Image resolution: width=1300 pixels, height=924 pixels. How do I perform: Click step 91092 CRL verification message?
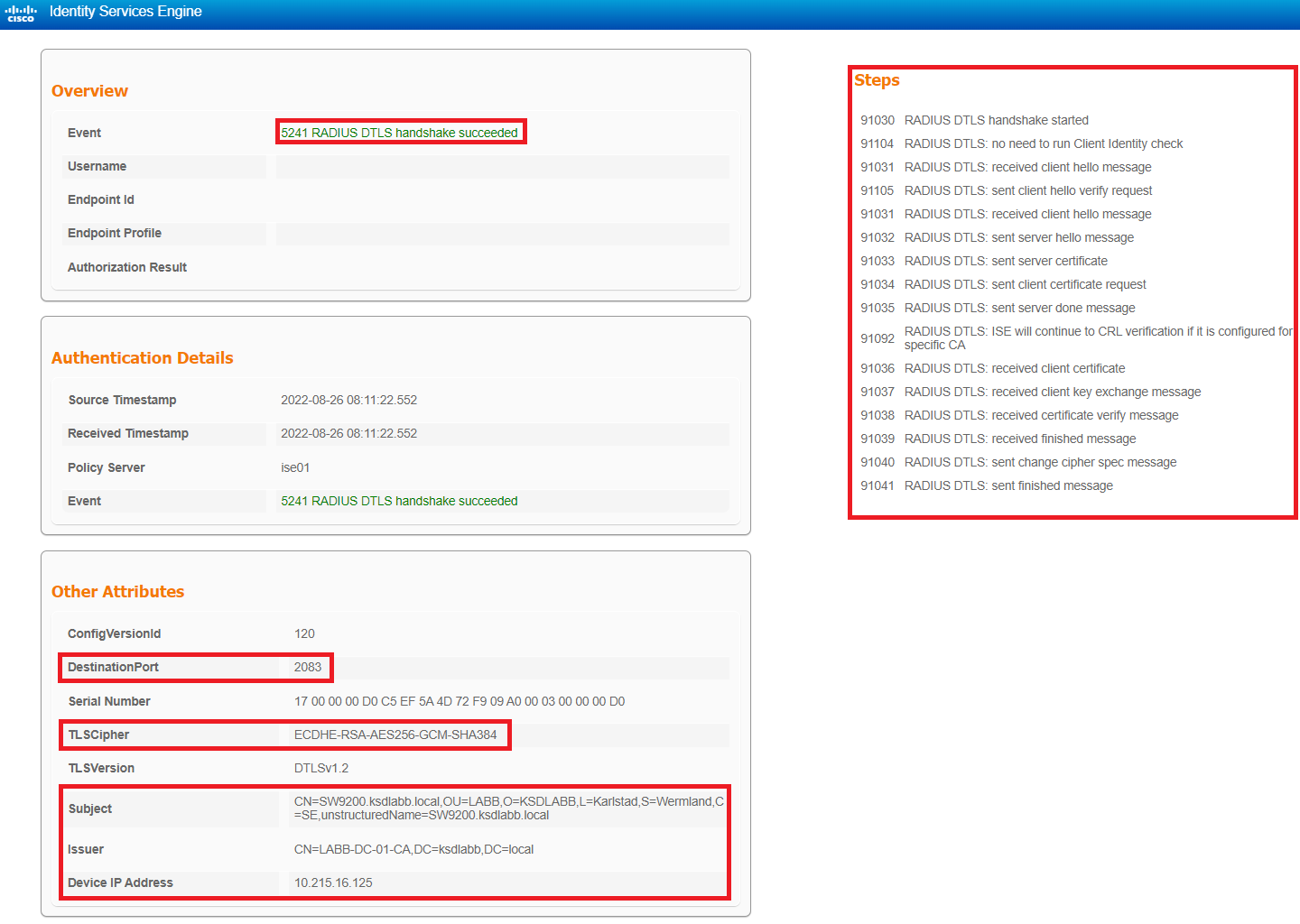tap(1076, 338)
